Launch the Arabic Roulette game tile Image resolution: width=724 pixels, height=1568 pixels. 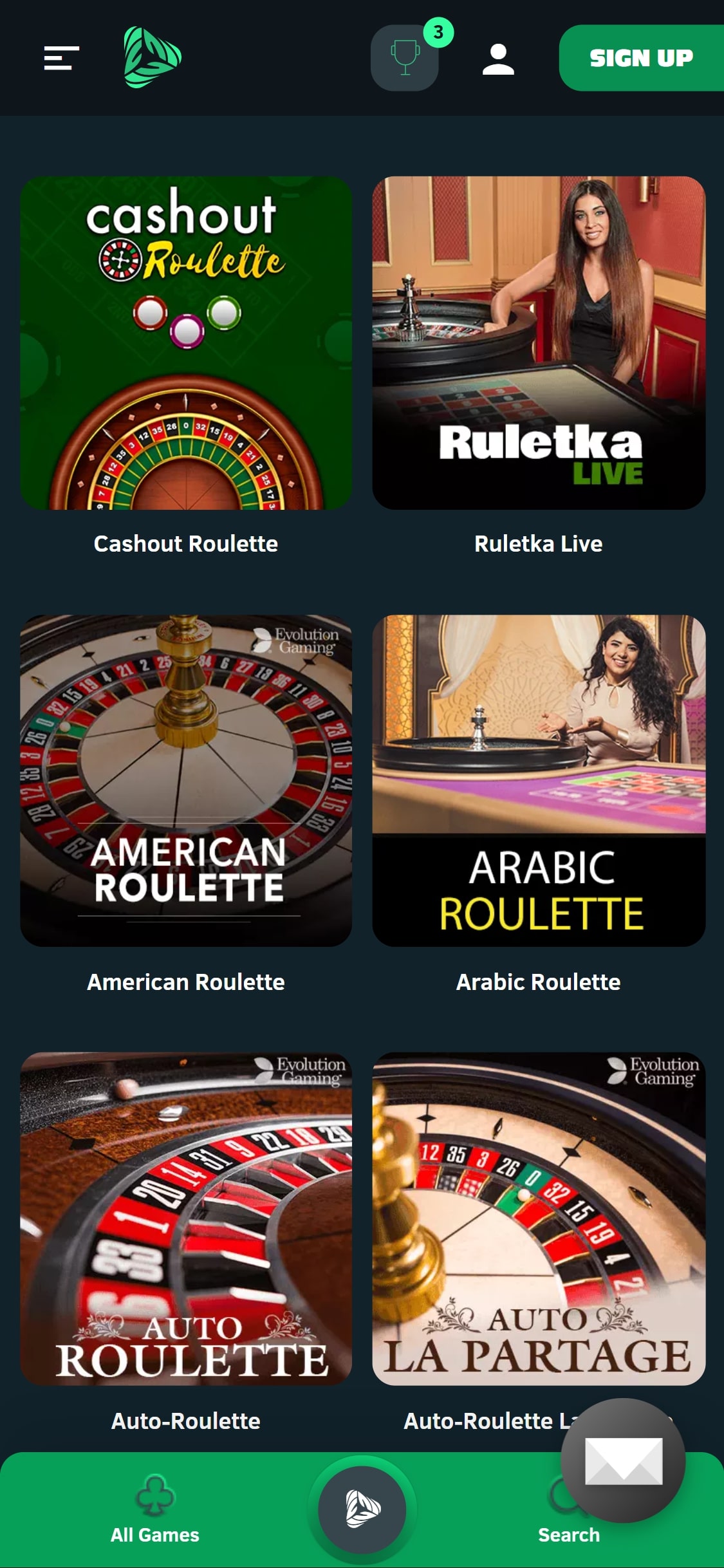pos(539,781)
